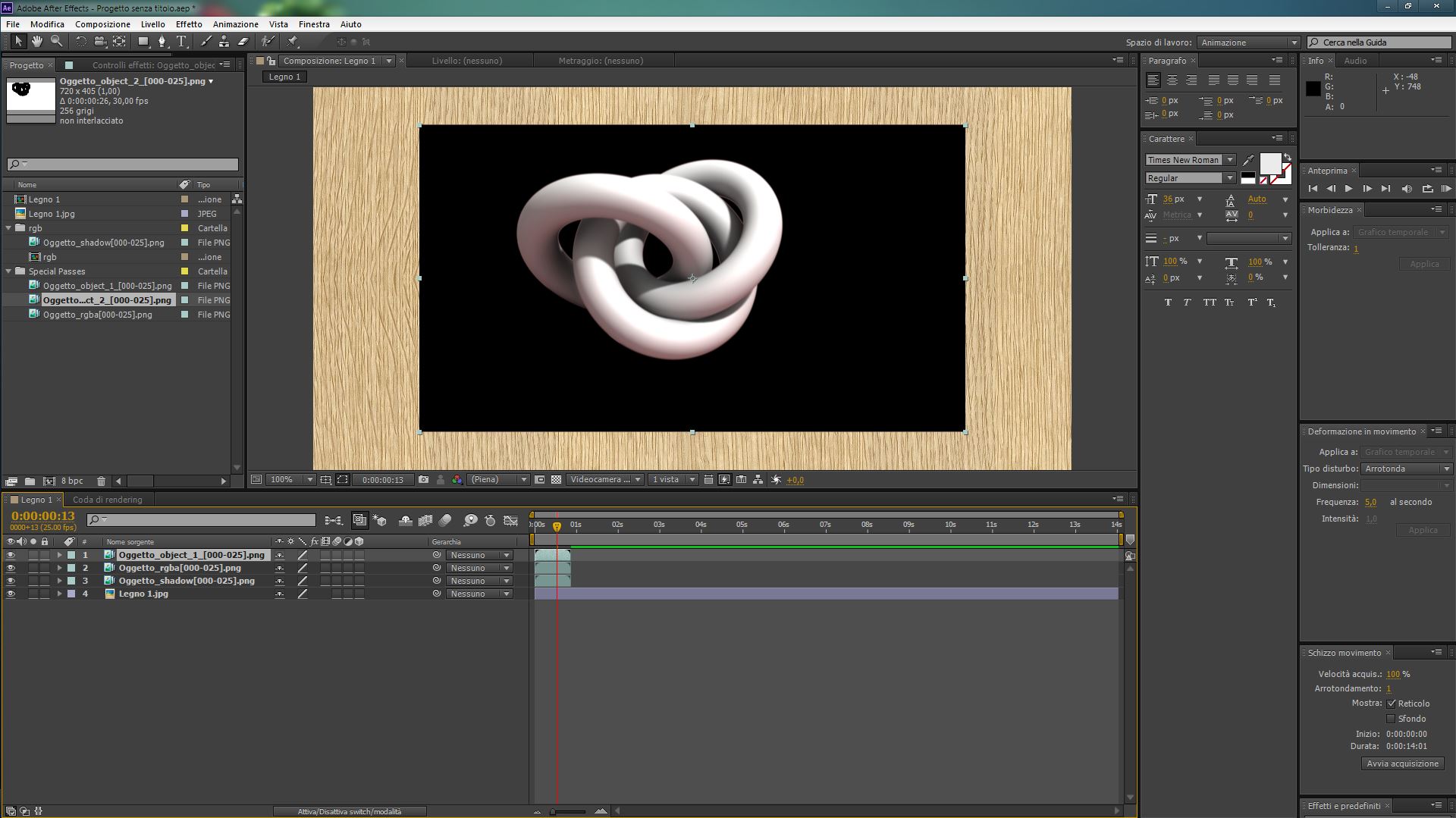Open the channel display RGB icon

pos(457,480)
